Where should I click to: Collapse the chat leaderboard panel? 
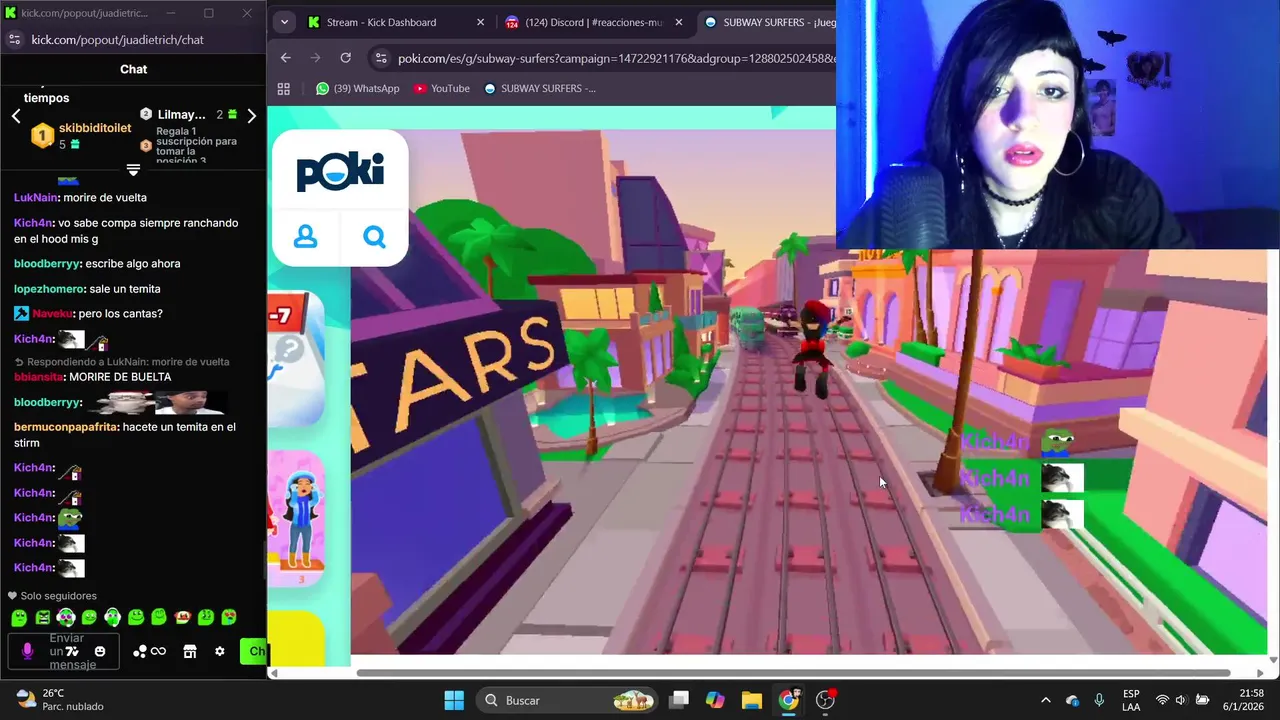tap(133, 169)
